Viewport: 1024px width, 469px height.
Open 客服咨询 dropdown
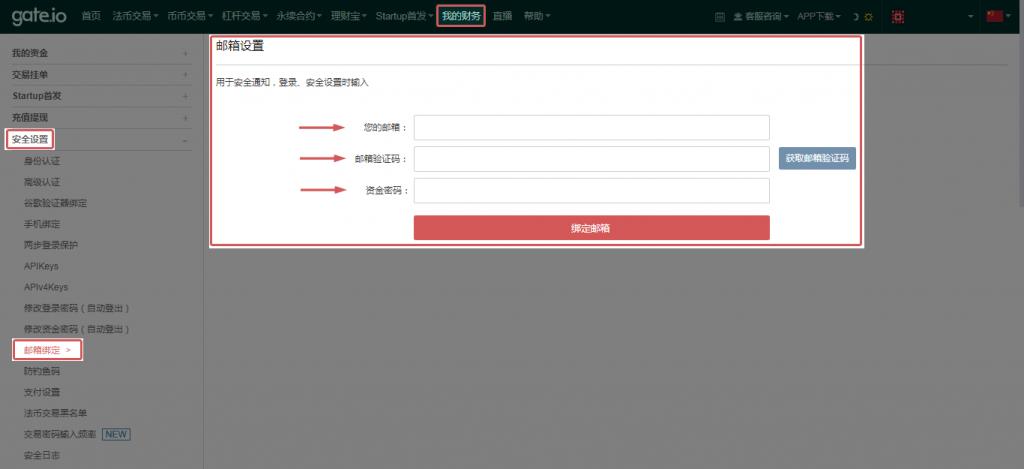(x=761, y=16)
